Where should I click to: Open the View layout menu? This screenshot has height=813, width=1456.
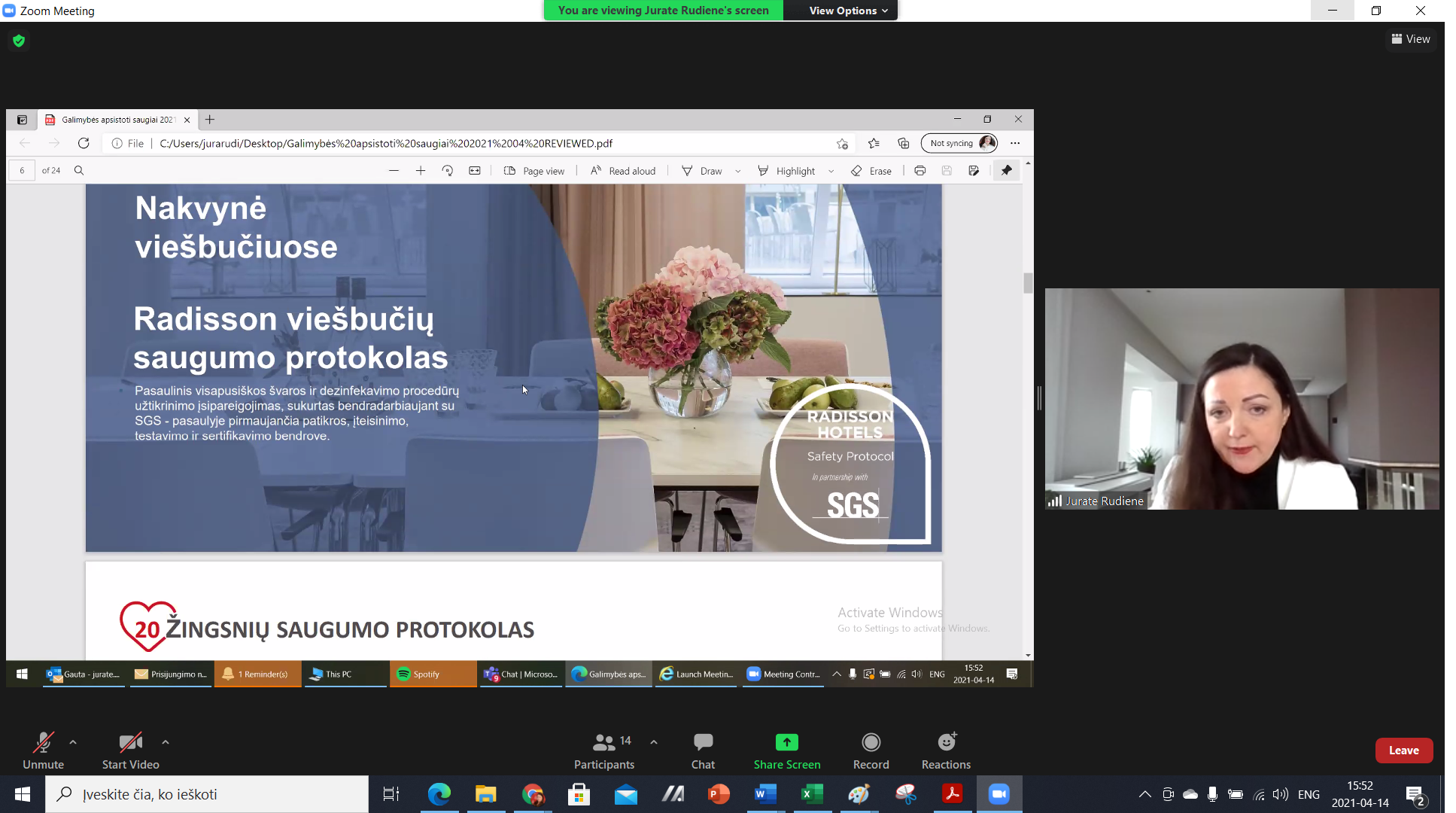pos(1411,39)
